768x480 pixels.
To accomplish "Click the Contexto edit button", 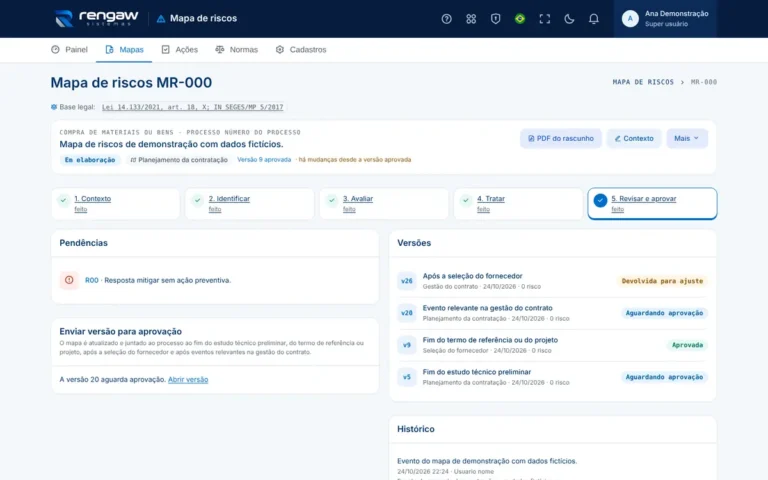I will pyautogui.click(x=634, y=139).
